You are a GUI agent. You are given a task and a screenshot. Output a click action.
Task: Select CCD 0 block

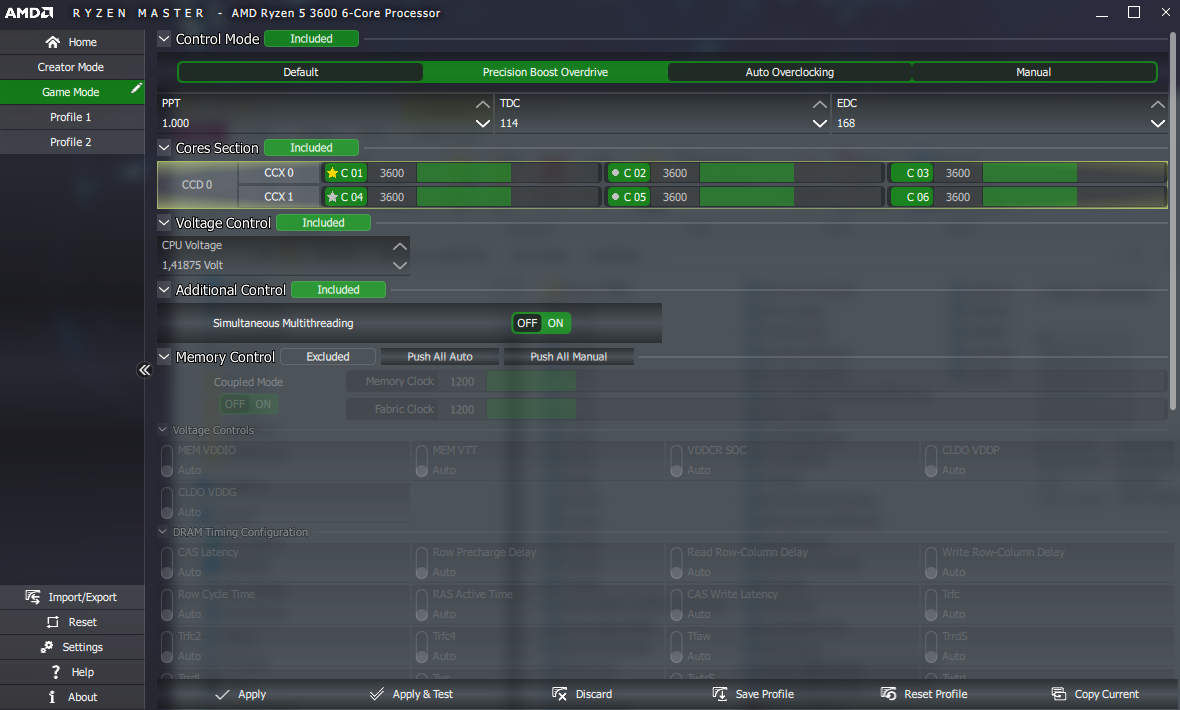tap(197, 184)
